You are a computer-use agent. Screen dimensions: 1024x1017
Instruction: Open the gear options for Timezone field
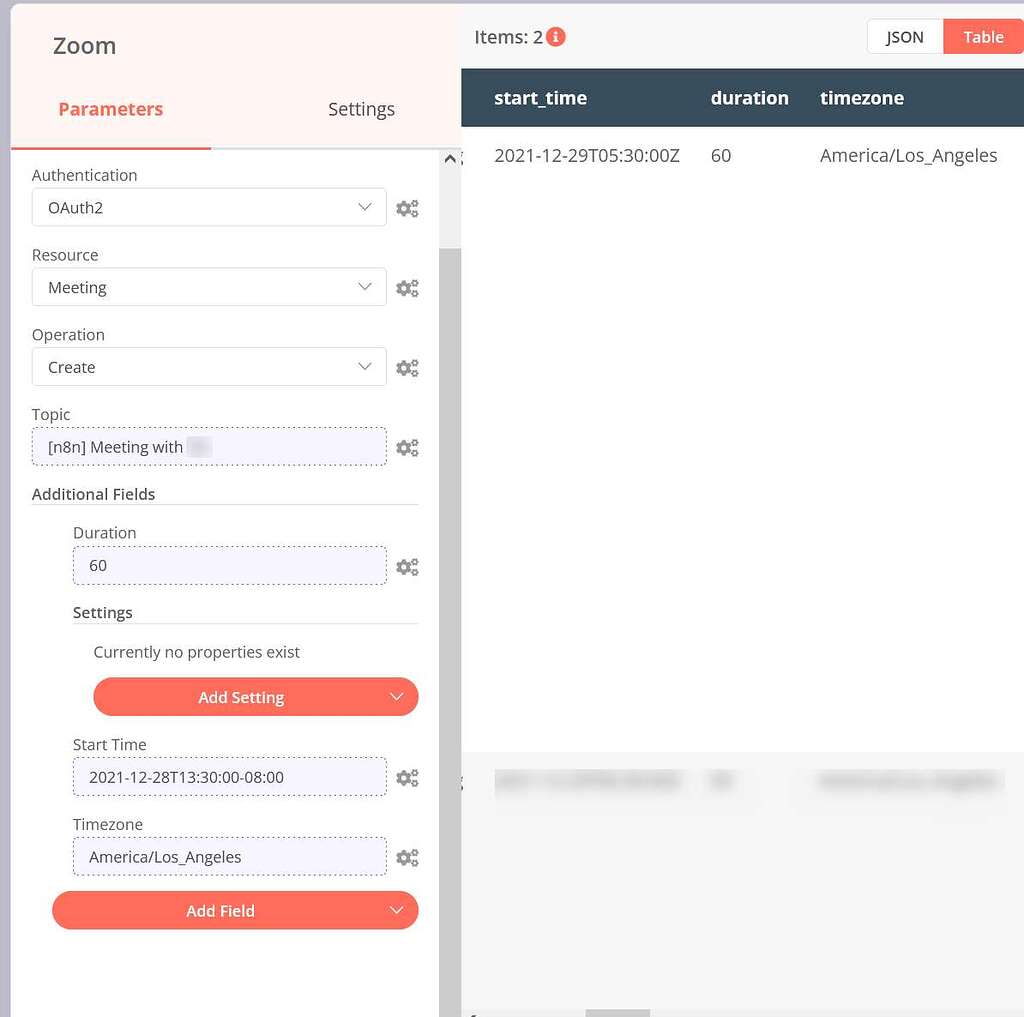408,857
